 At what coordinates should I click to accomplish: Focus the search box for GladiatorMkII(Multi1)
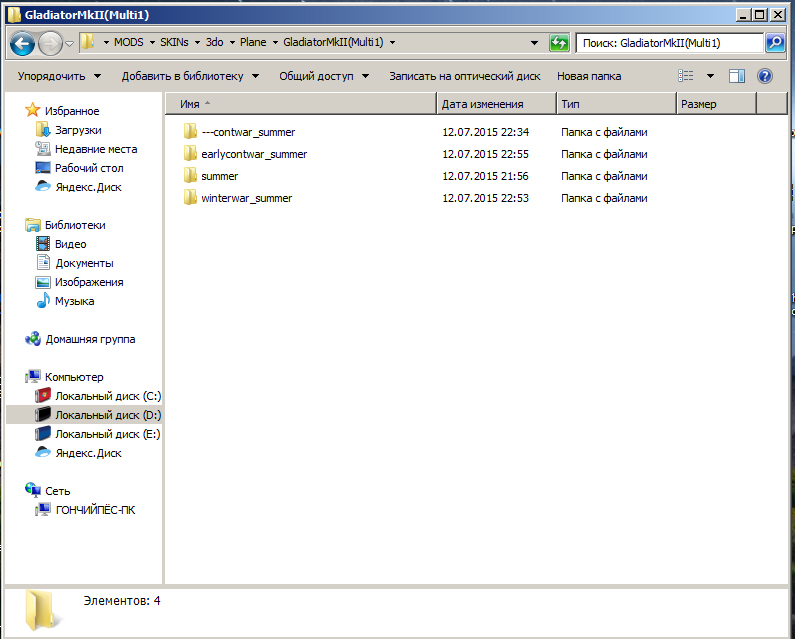pos(669,43)
